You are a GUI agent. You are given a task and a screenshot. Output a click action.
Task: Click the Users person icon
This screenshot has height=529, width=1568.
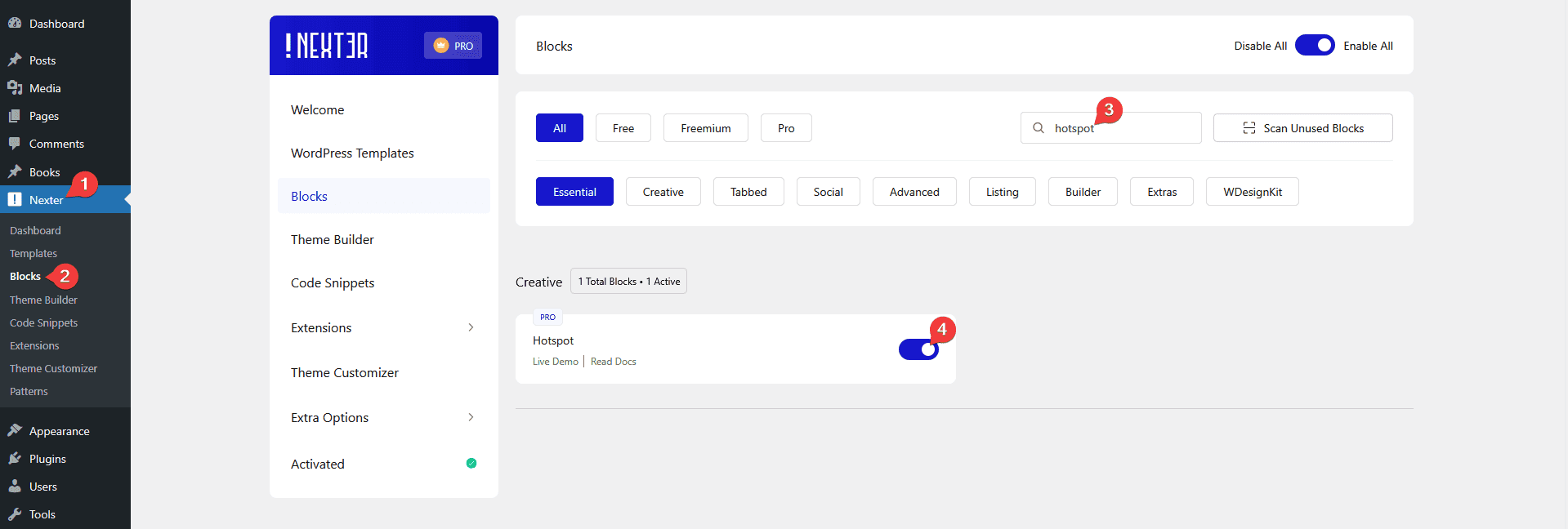(x=15, y=487)
